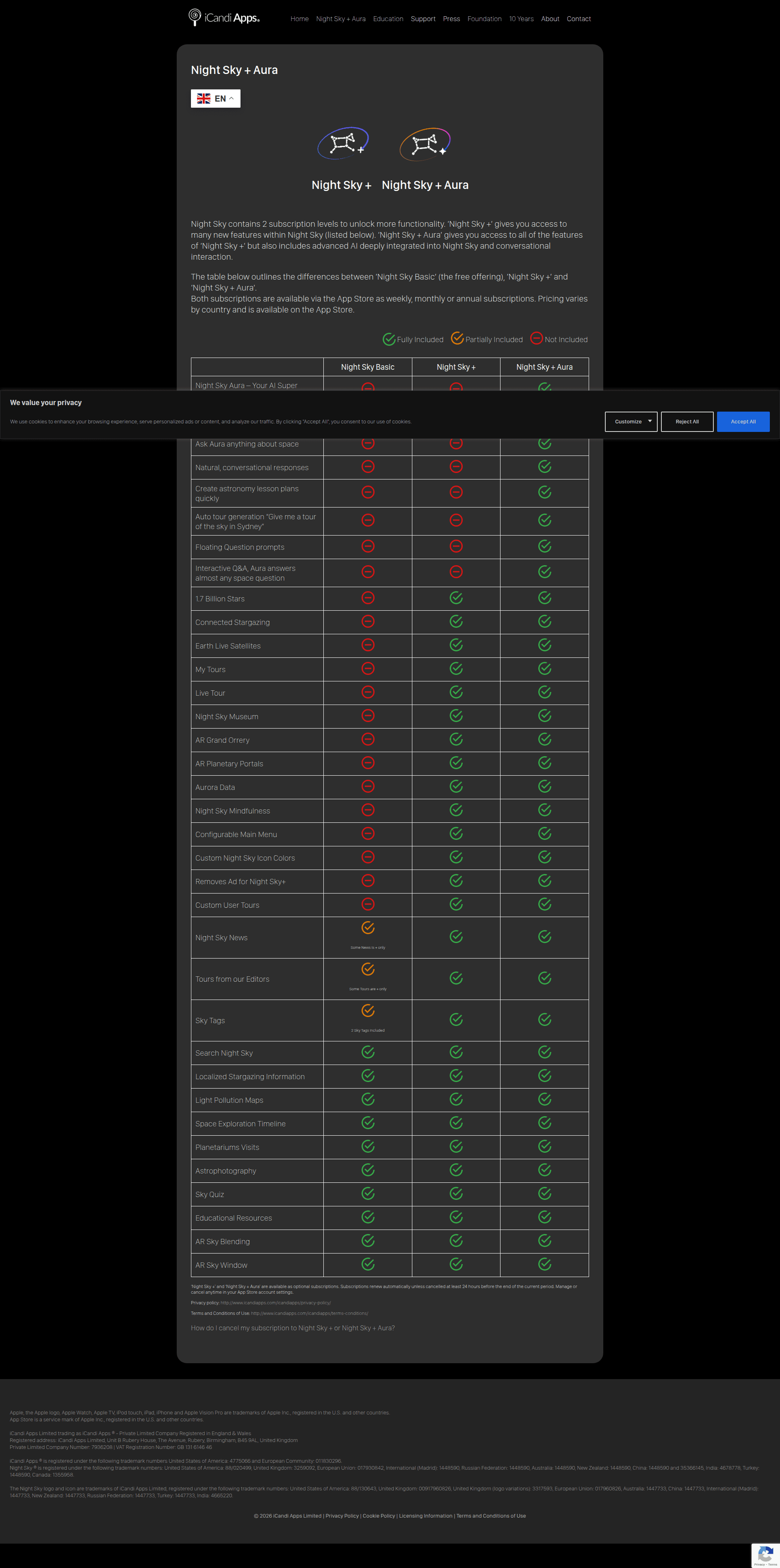Click Night Sky Basic column header
Viewport: 780px width, 1568px height.
pyautogui.click(x=368, y=367)
